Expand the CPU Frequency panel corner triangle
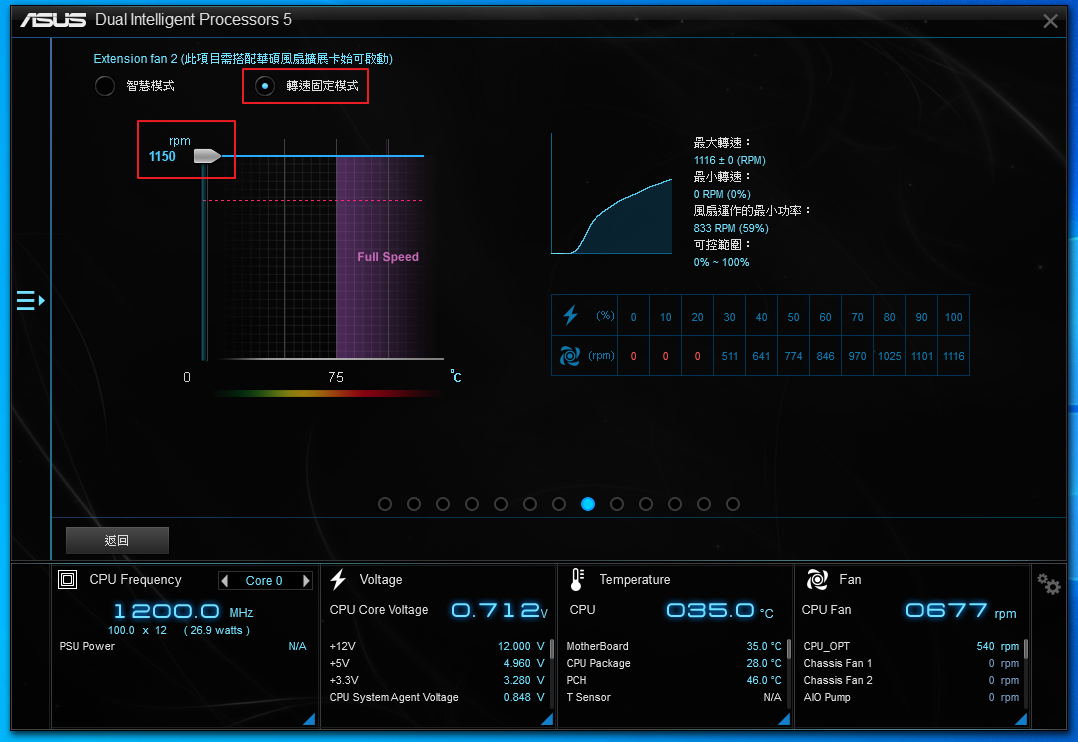The height and width of the screenshot is (742, 1078). coord(309,719)
